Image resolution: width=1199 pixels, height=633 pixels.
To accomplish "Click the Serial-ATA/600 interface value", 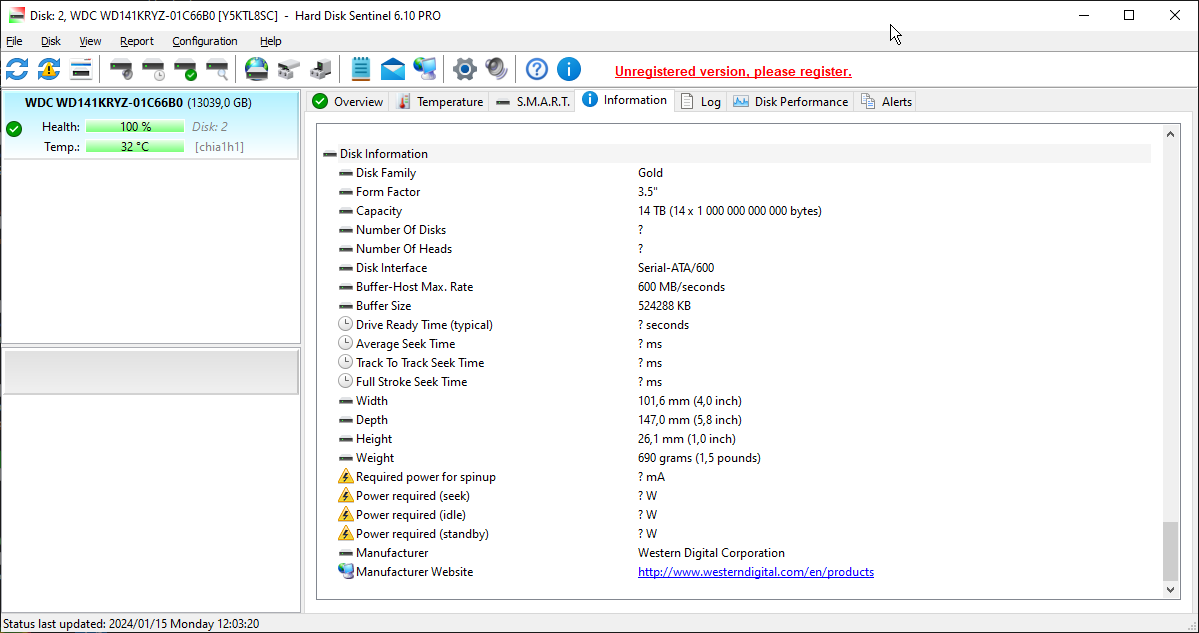I will (676, 268).
